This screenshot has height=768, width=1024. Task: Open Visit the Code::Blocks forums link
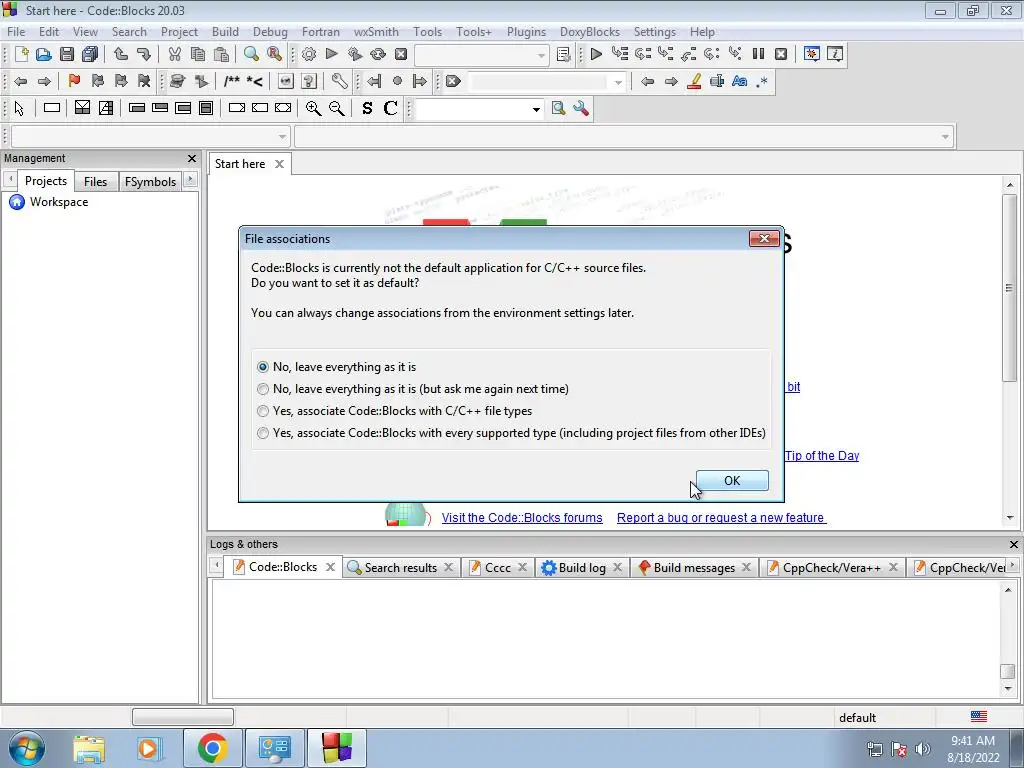[522, 518]
